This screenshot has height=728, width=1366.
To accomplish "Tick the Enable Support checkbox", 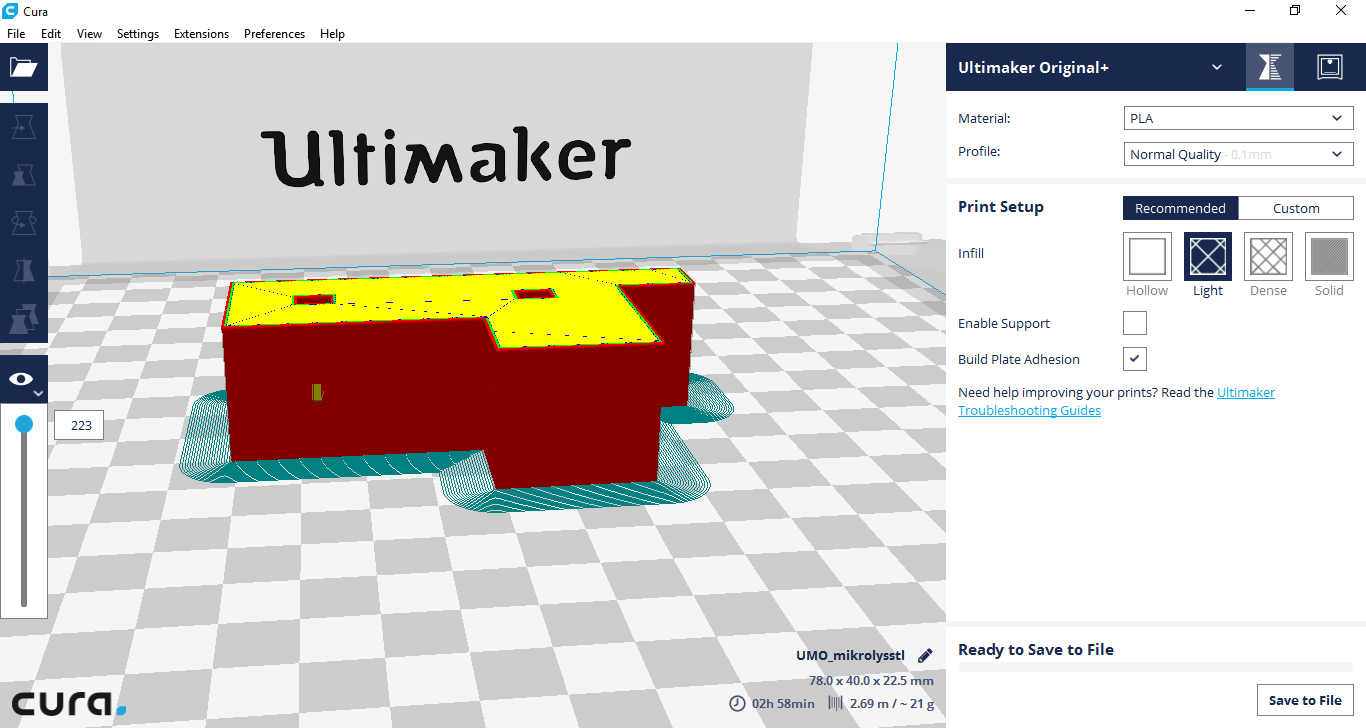I will click(1135, 323).
